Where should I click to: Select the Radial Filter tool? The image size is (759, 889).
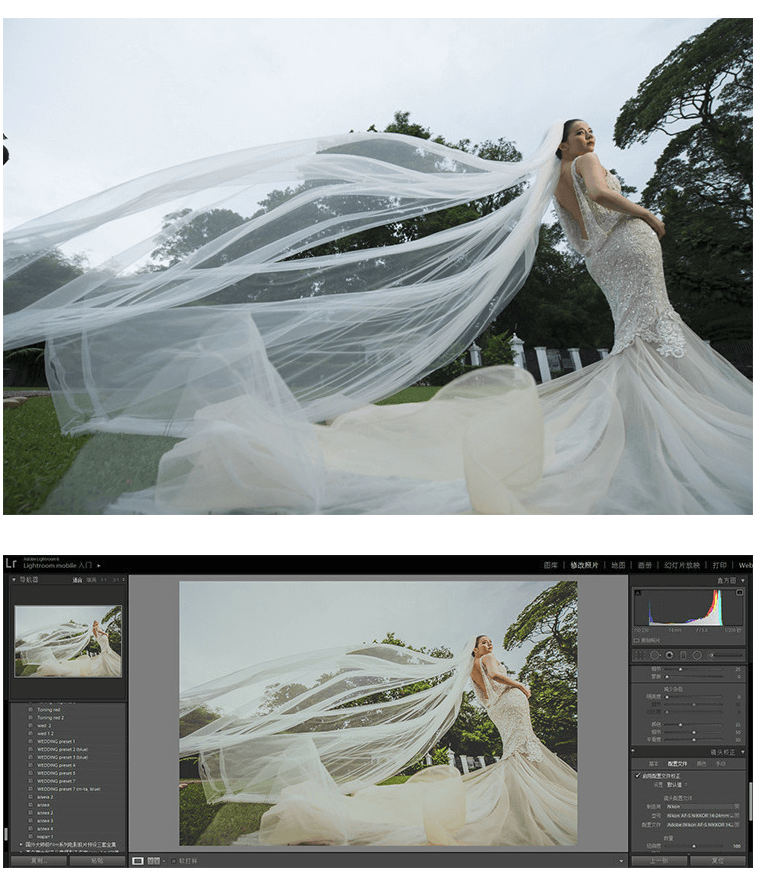[x=697, y=655]
